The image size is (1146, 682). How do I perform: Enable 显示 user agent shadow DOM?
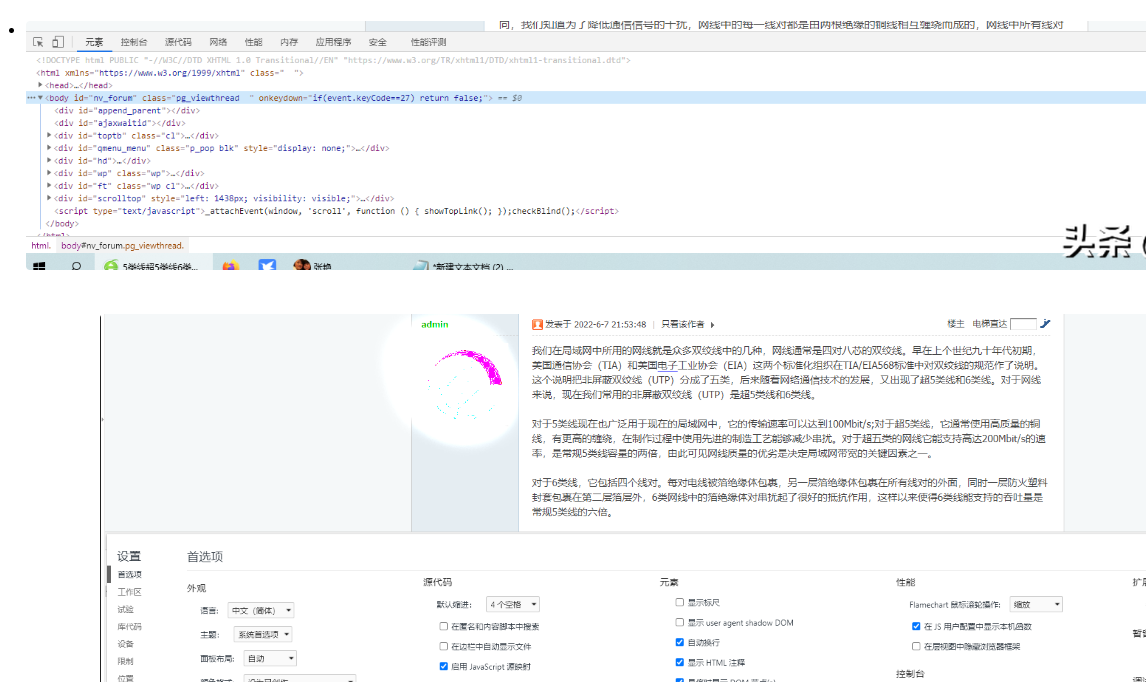680,622
